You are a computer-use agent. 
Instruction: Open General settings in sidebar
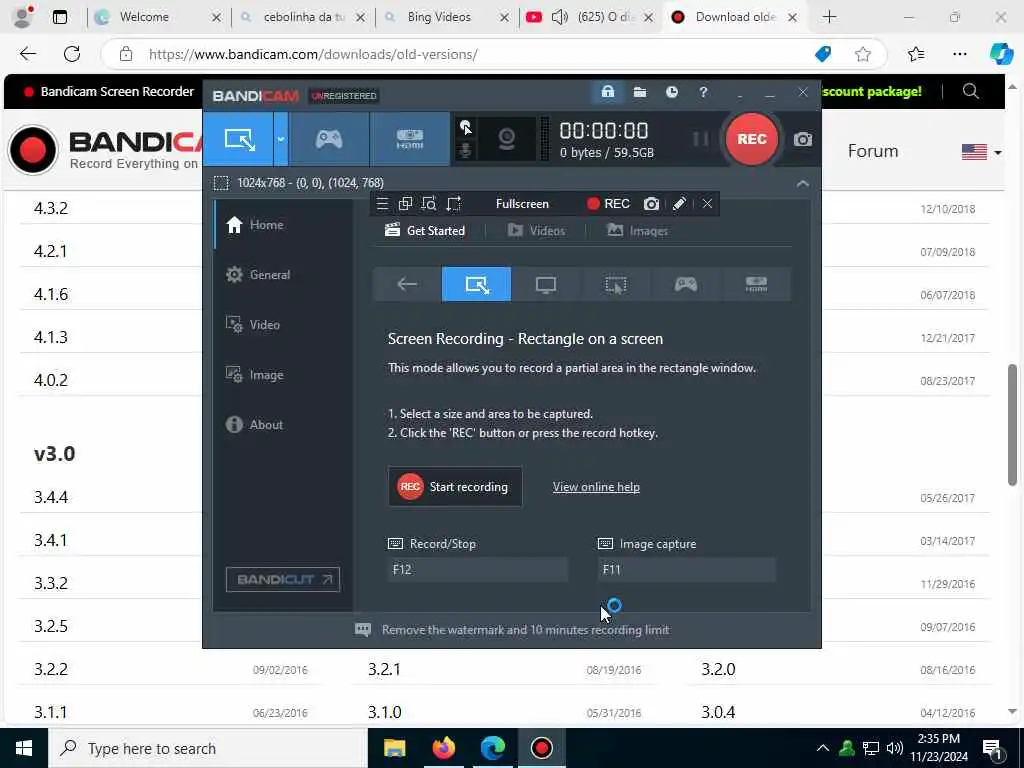(x=283, y=275)
